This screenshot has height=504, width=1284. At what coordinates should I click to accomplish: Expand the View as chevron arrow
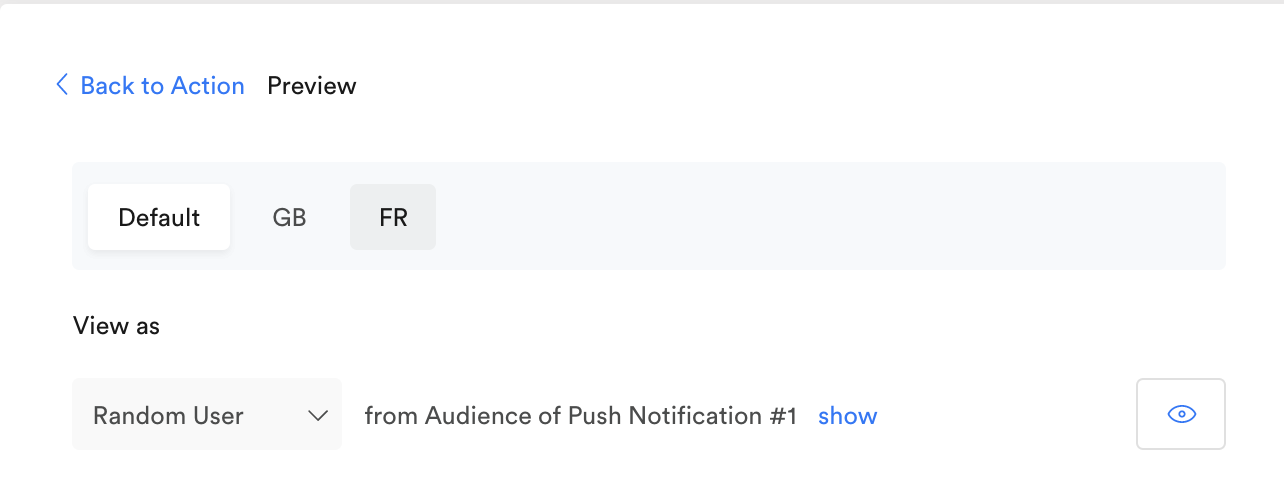tap(318, 415)
